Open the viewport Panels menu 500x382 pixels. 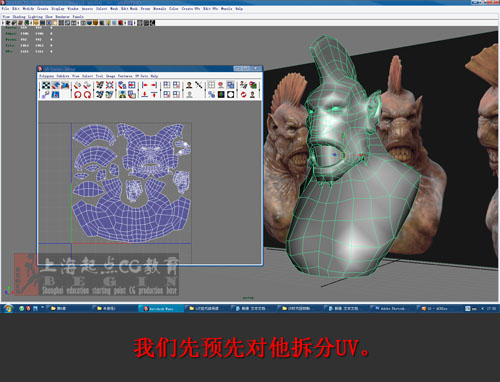[x=78, y=16]
